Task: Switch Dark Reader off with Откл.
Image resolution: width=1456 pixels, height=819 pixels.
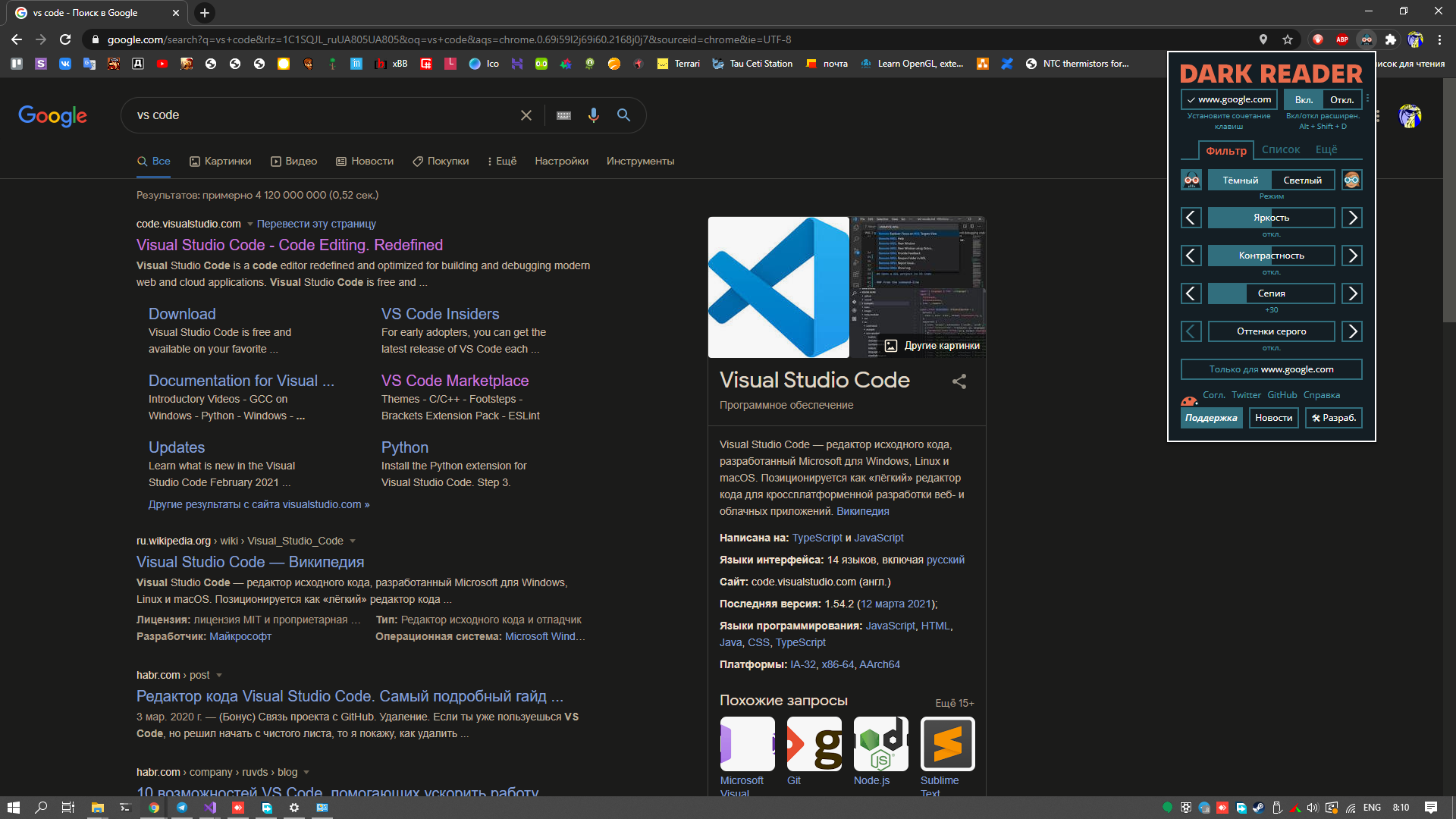Action: [x=1342, y=99]
